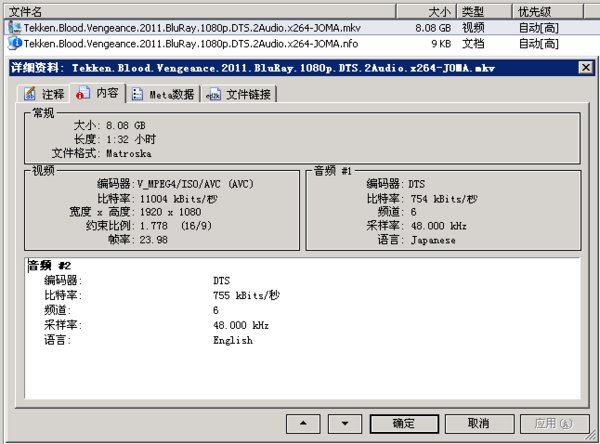This screenshot has width=600, height=444.
Task: Close the 详细资料 dialog
Action: [x=585, y=68]
